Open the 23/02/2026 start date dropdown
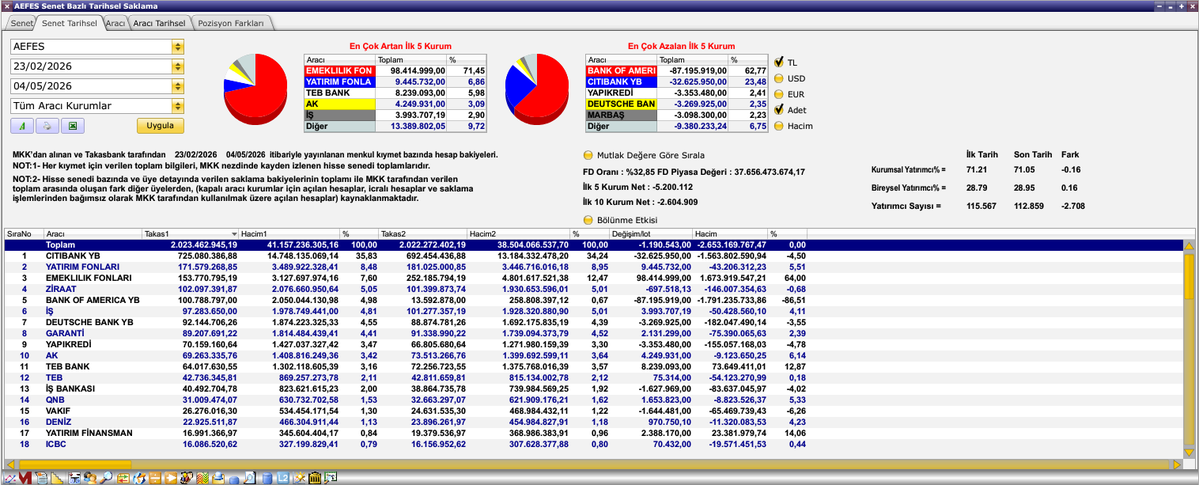This screenshot has height=485, width=1199. tap(178, 67)
